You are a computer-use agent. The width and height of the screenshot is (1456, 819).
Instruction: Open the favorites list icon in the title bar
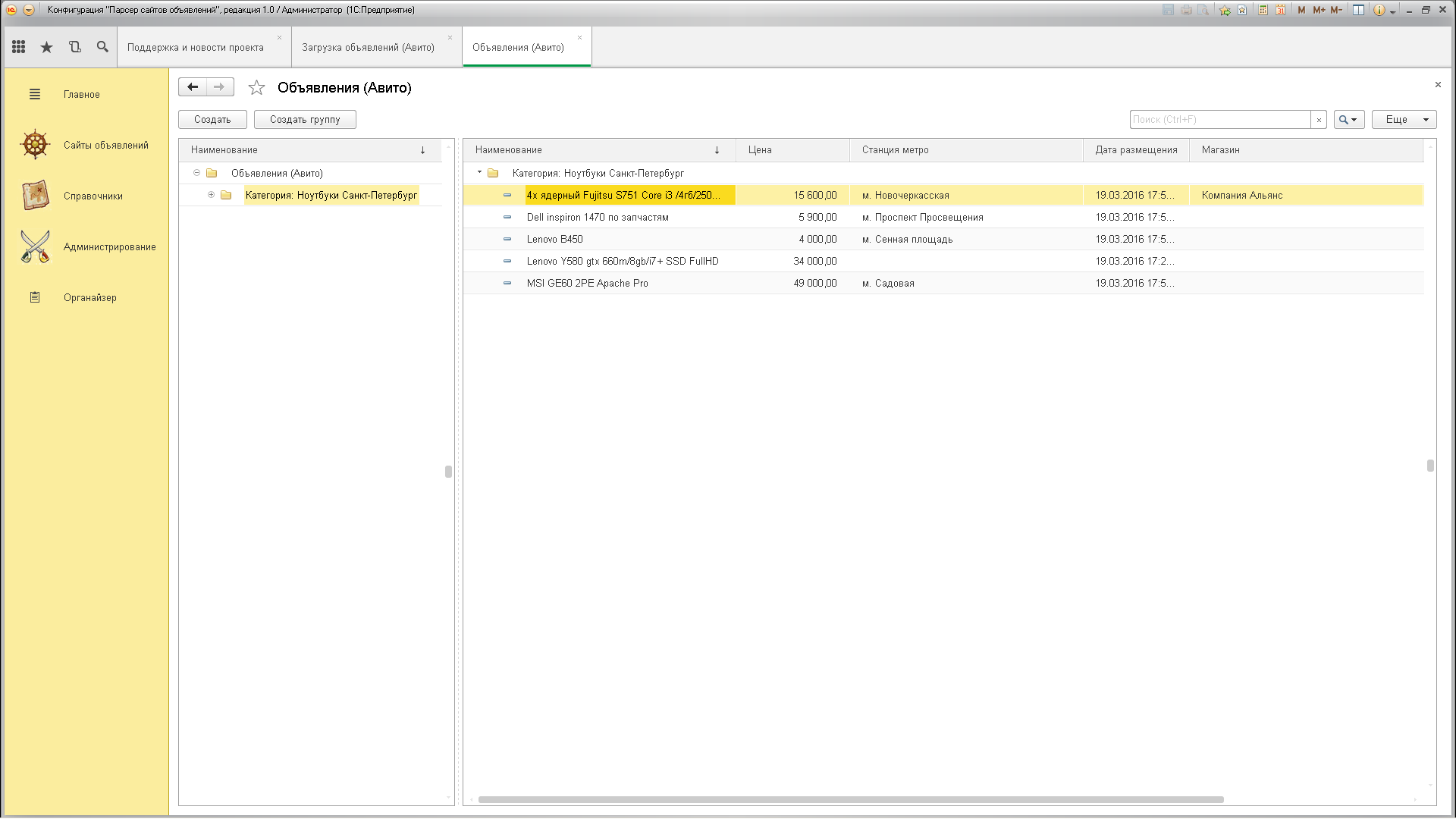click(x=1242, y=10)
